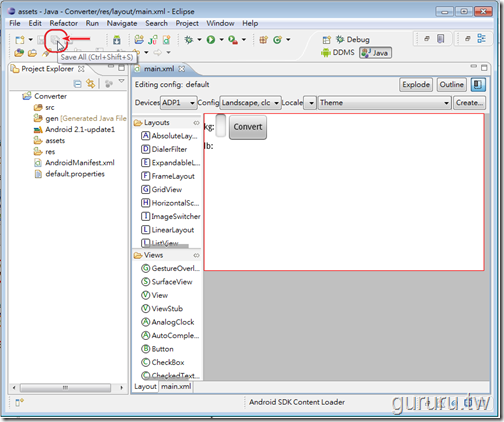Screen dimensions: 504x422
Task: Select the Java perspective button
Action: pyautogui.click(x=375, y=53)
